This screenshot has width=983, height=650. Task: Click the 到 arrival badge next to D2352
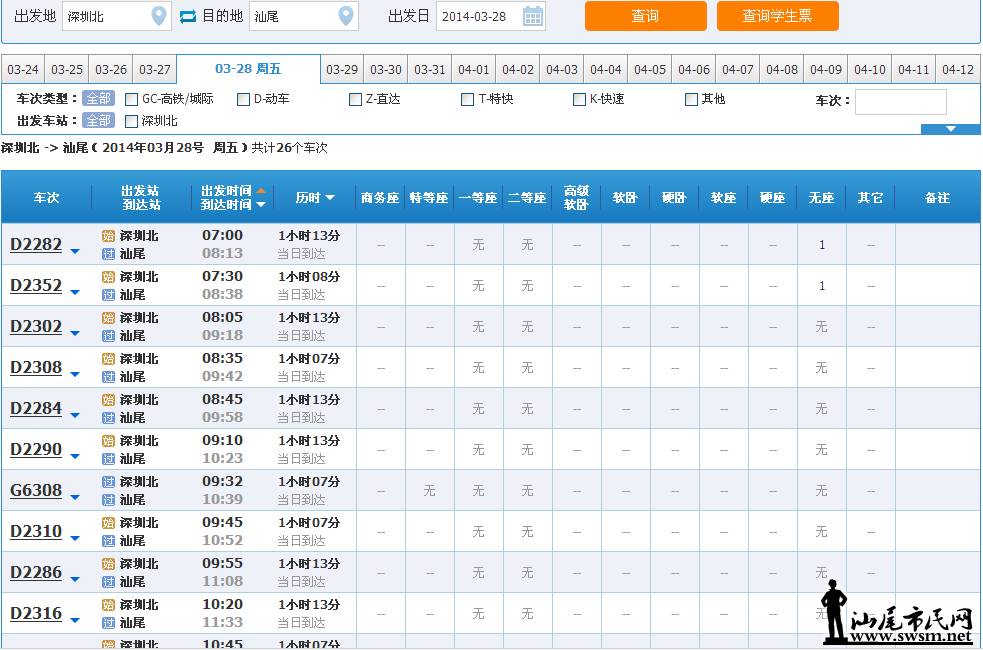coord(108,294)
